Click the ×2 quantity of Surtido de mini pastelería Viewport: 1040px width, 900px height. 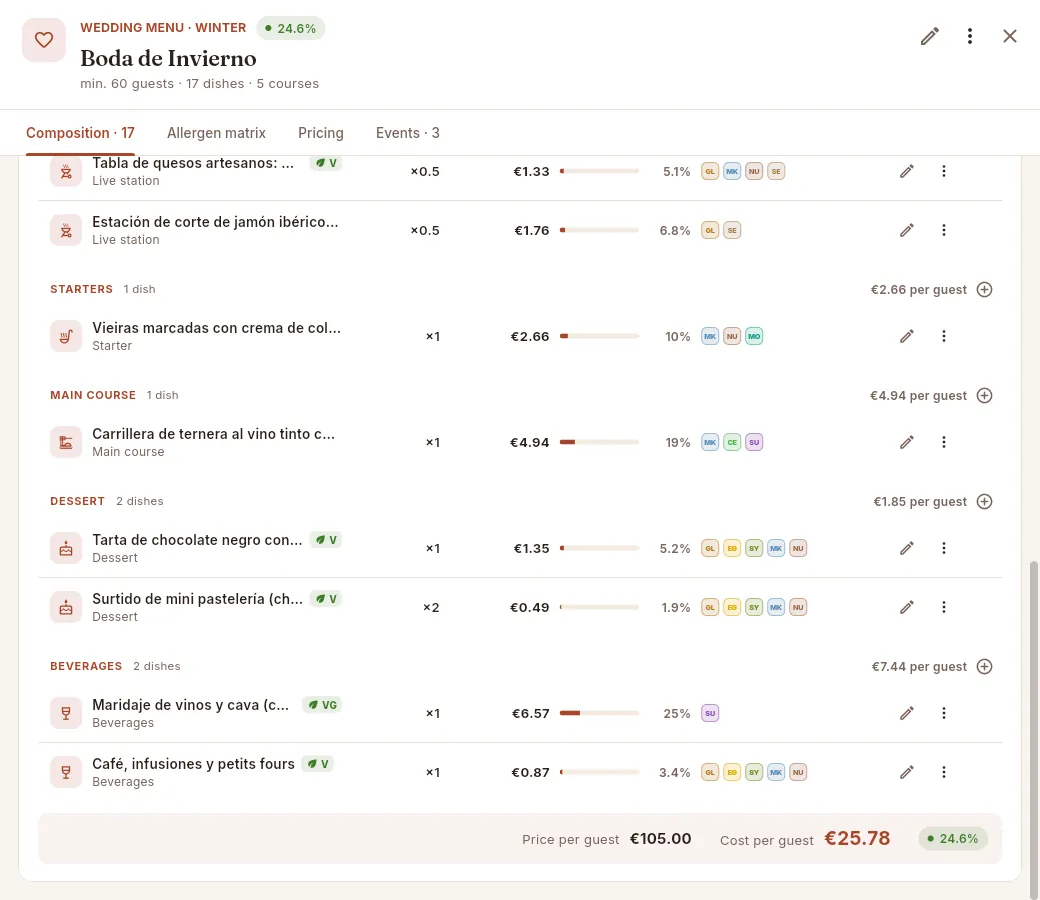pyautogui.click(x=431, y=608)
